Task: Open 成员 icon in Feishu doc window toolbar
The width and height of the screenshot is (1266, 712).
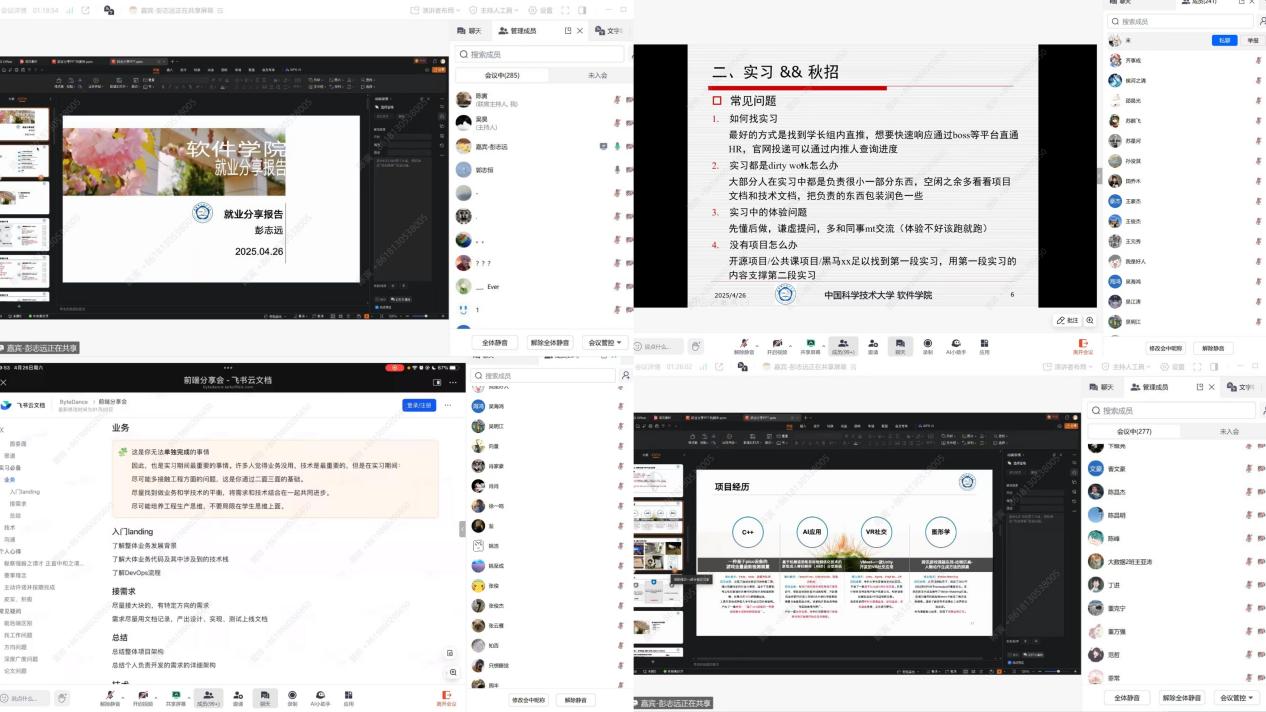Action: coord(208,697)
